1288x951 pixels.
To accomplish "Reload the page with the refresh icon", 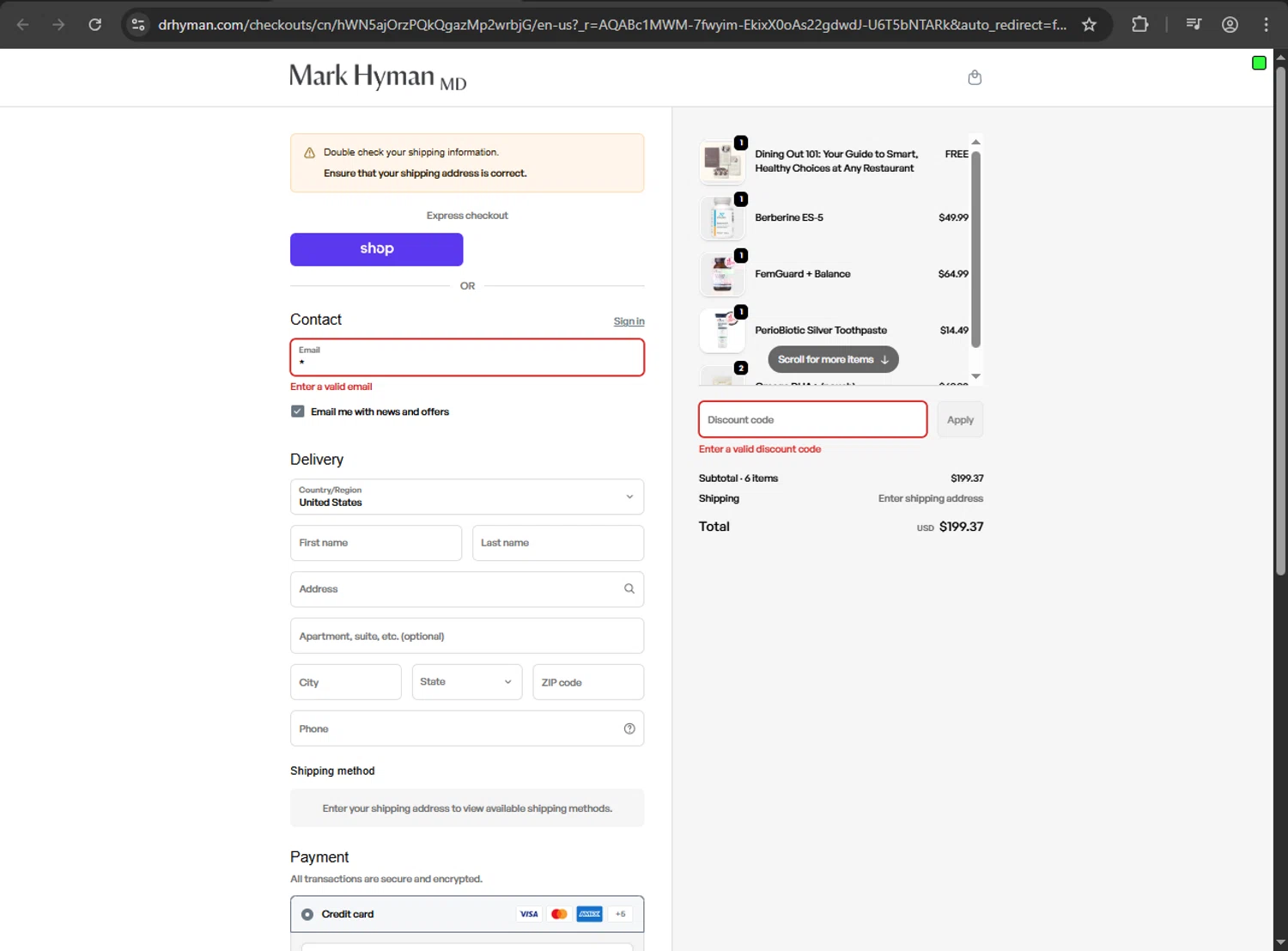I will 95,24.
